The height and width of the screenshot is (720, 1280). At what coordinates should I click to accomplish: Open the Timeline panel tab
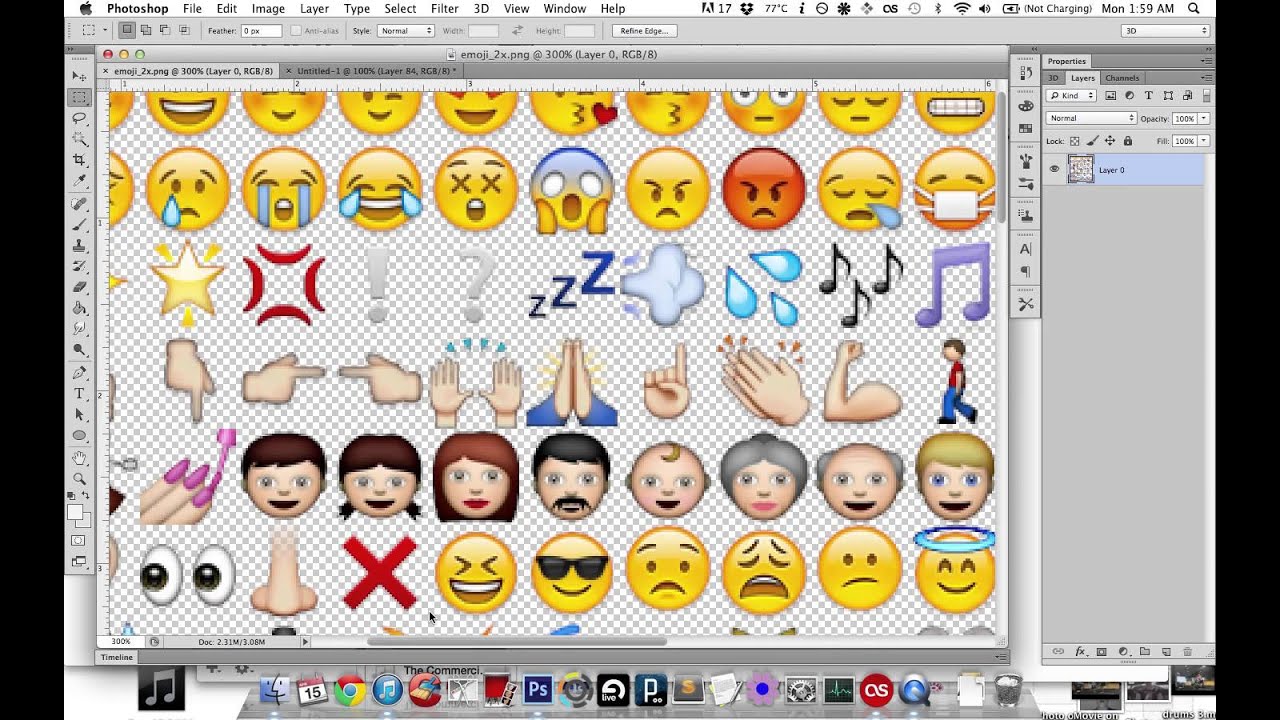[117, 657]
